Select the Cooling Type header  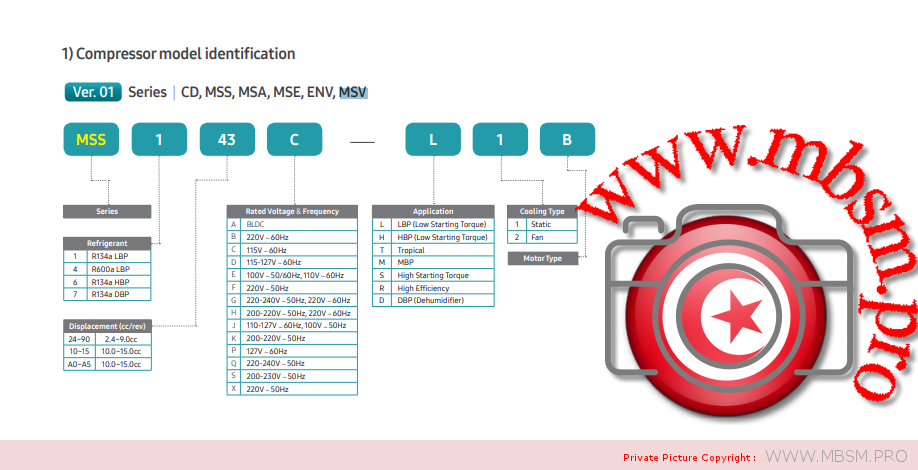click(543, 211)
